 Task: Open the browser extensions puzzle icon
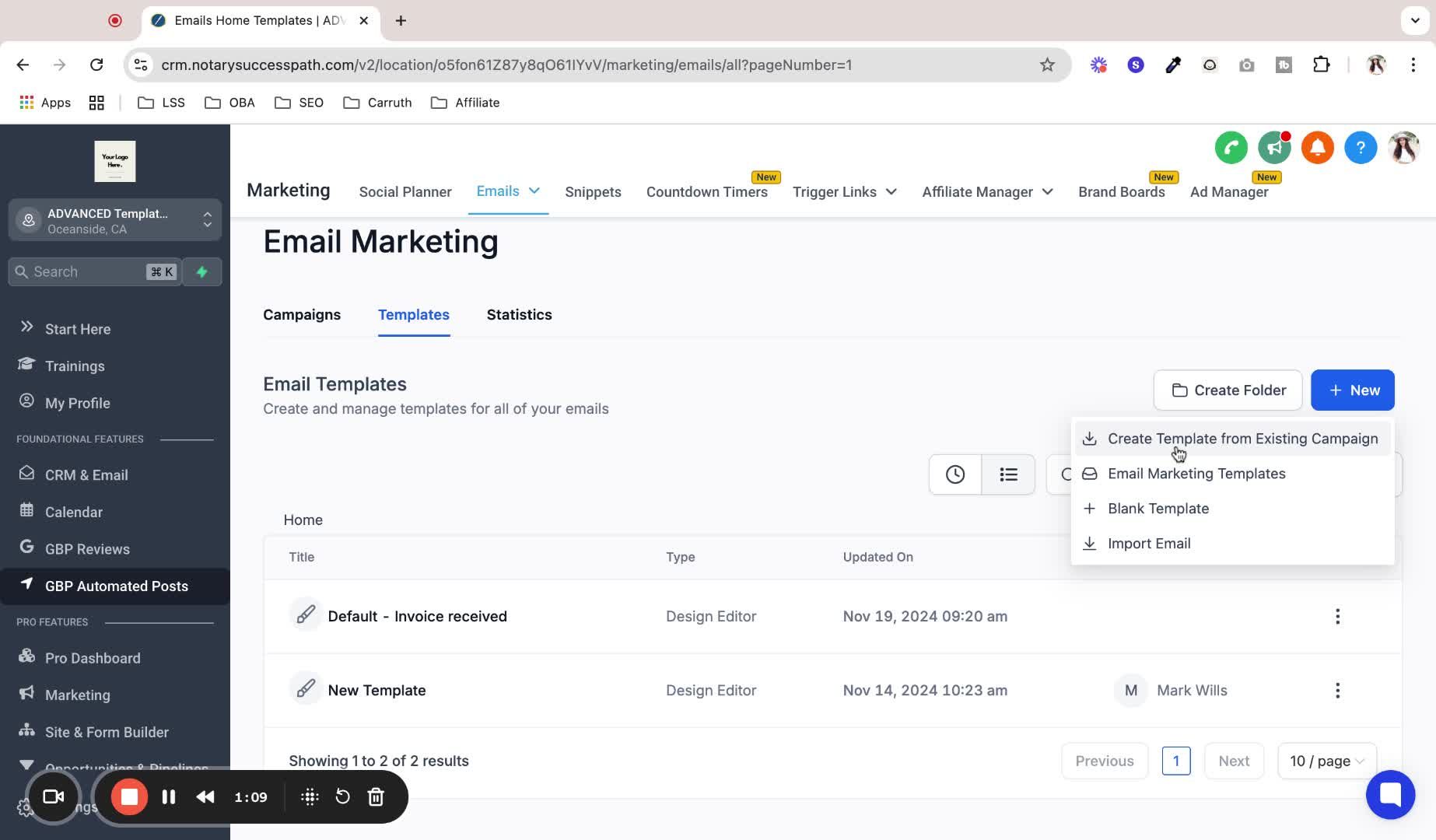1321,65
